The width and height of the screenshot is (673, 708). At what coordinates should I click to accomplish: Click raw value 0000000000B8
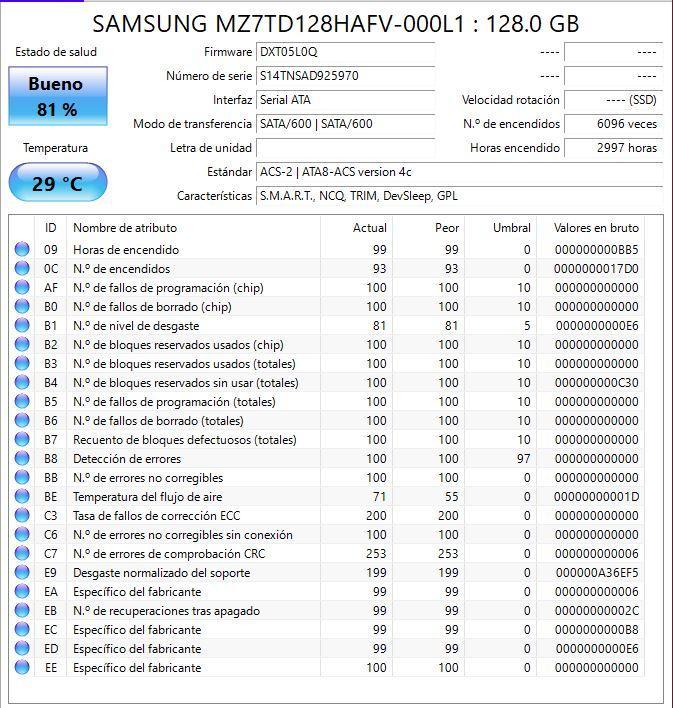(596, 630)
